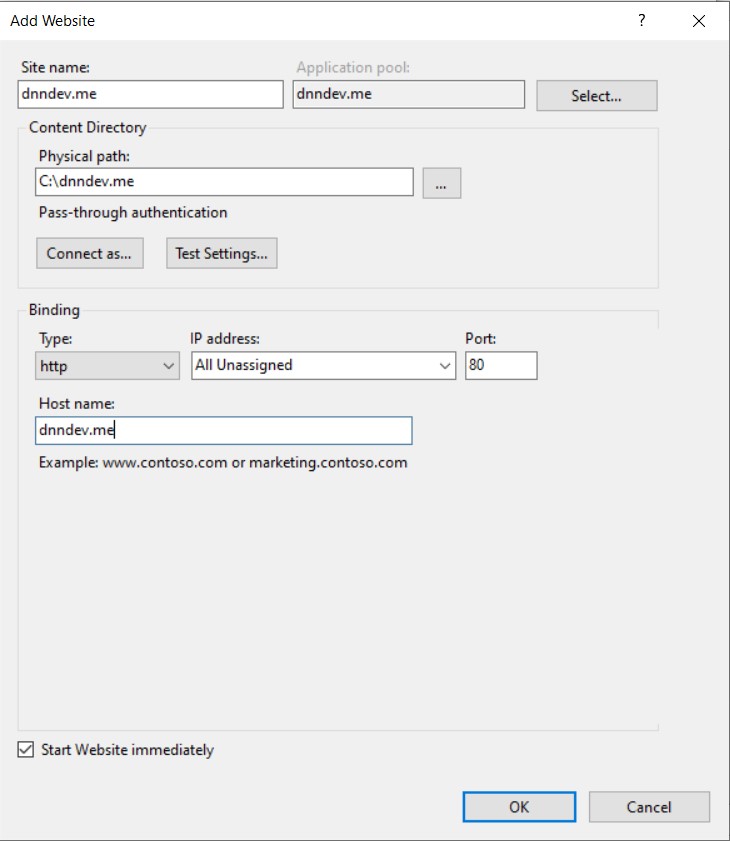This screenshot has height=841, width=730.
Task: Click the Connect as... button
Action: pos(89,253)
